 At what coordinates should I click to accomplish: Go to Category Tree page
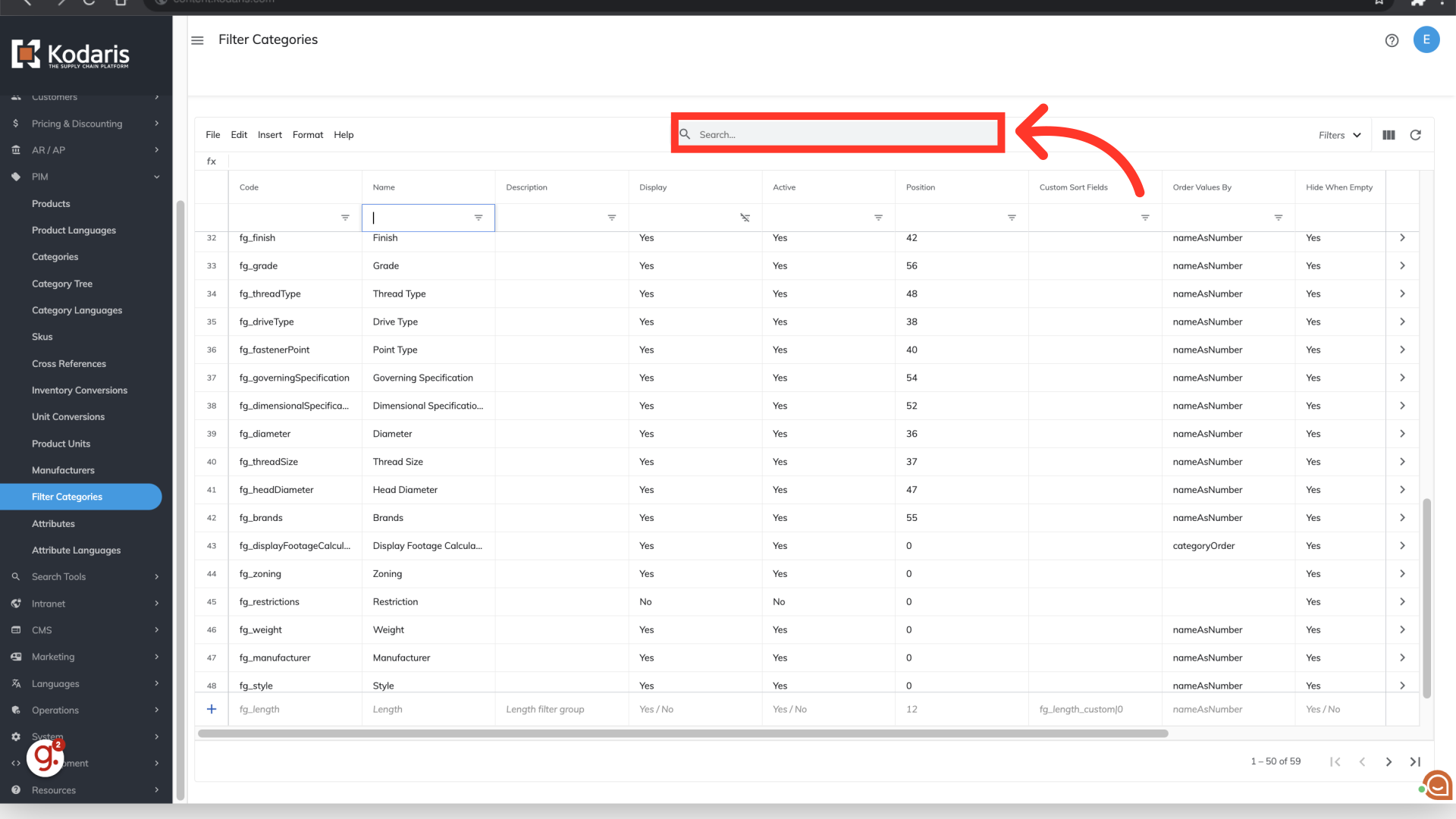coord(62,284)
